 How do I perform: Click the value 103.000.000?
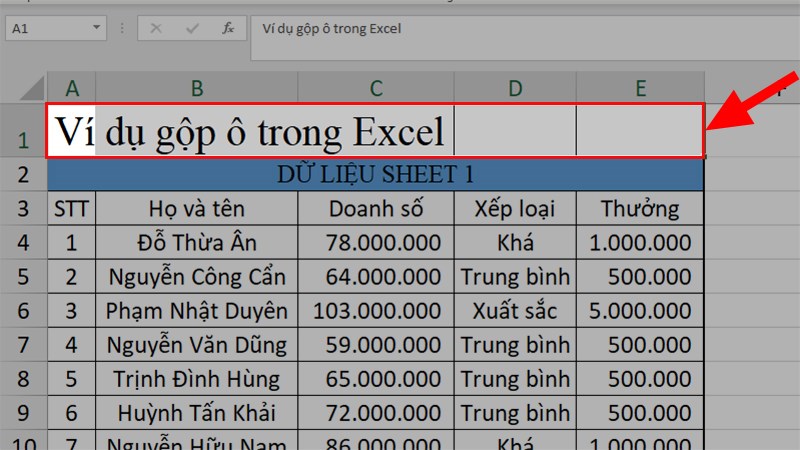pos(376,311)
